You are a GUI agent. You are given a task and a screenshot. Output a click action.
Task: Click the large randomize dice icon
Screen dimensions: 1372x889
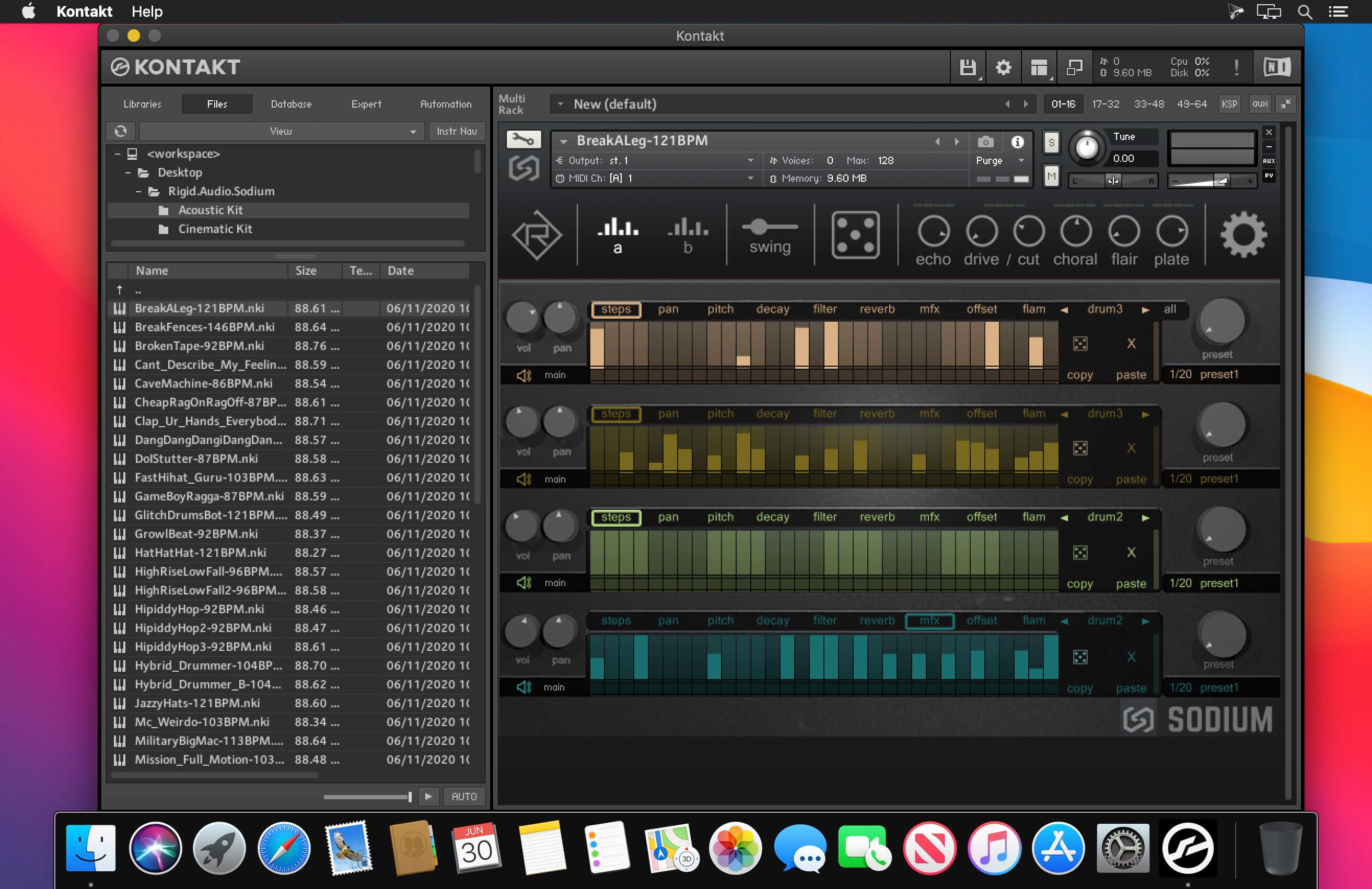coord(855,235)
